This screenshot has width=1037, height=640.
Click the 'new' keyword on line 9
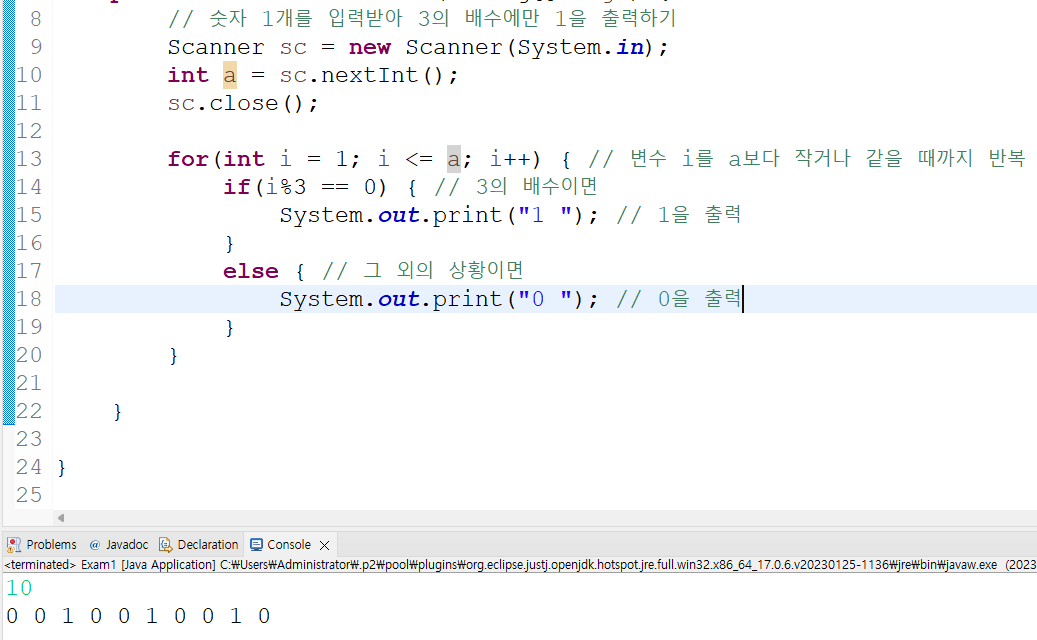point(370,48)
